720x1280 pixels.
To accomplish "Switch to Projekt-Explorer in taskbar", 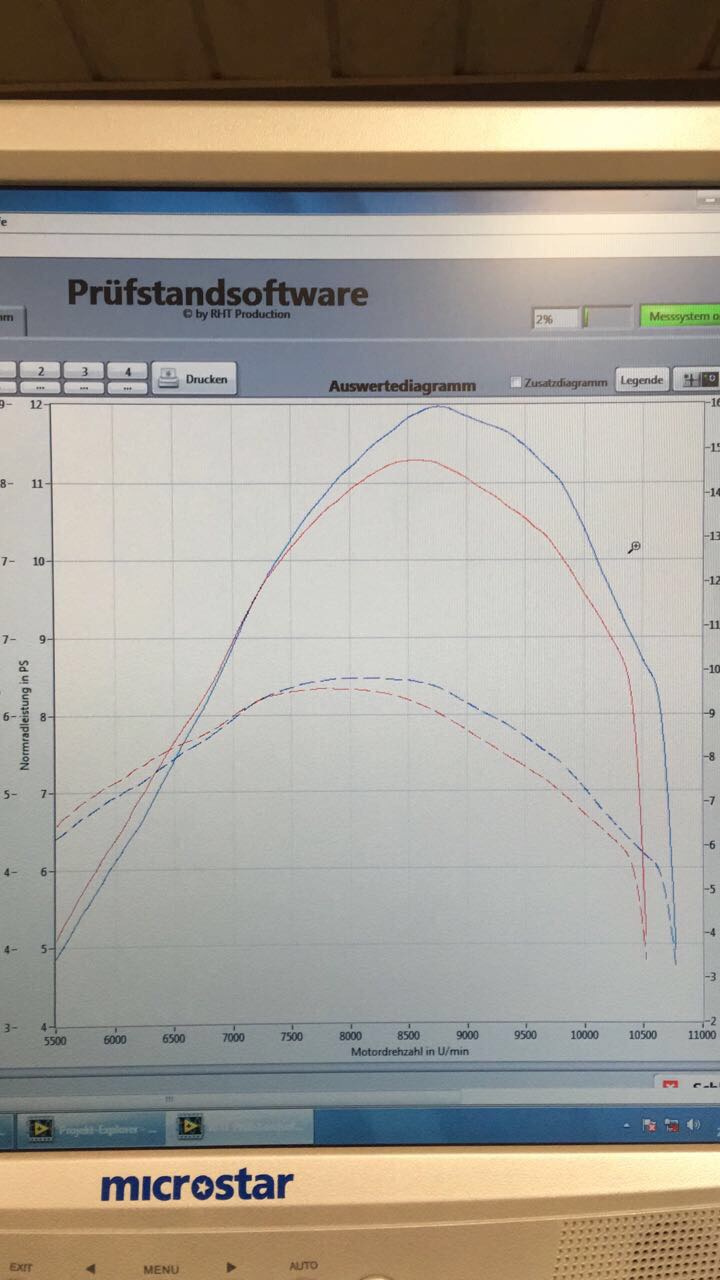I will point(90,1128).
